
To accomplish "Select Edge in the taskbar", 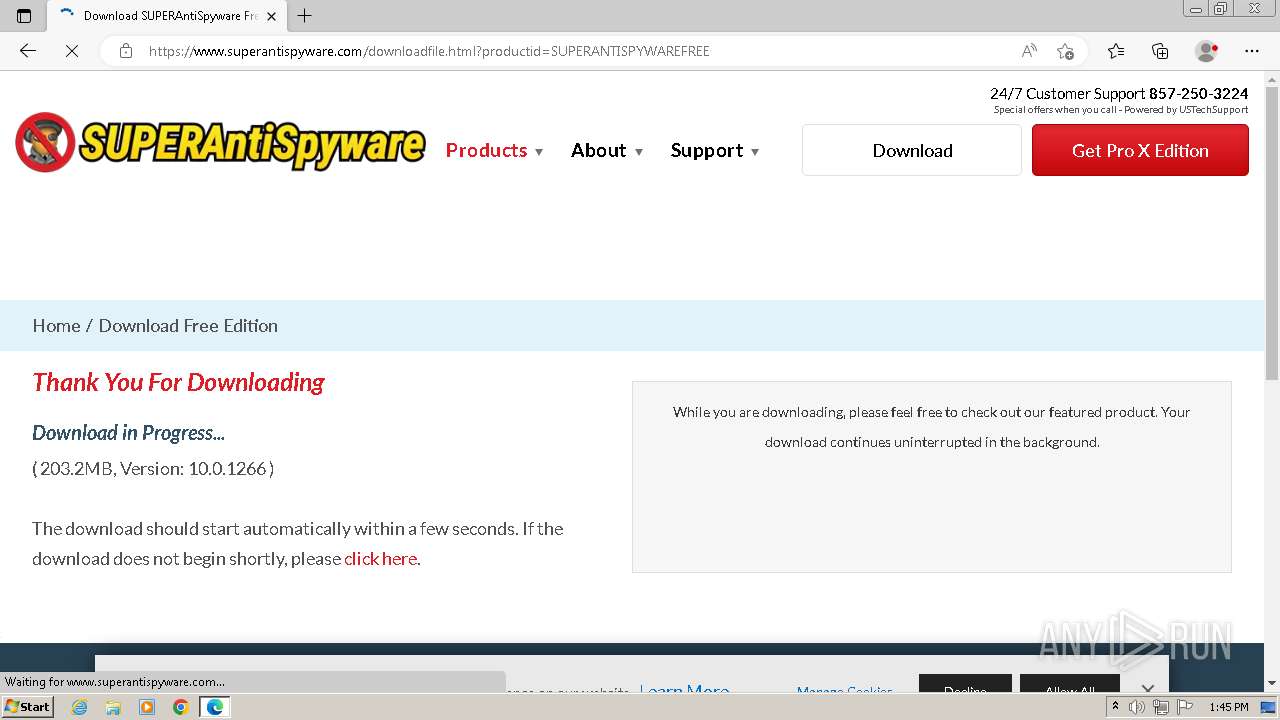I will coord(214,707).
